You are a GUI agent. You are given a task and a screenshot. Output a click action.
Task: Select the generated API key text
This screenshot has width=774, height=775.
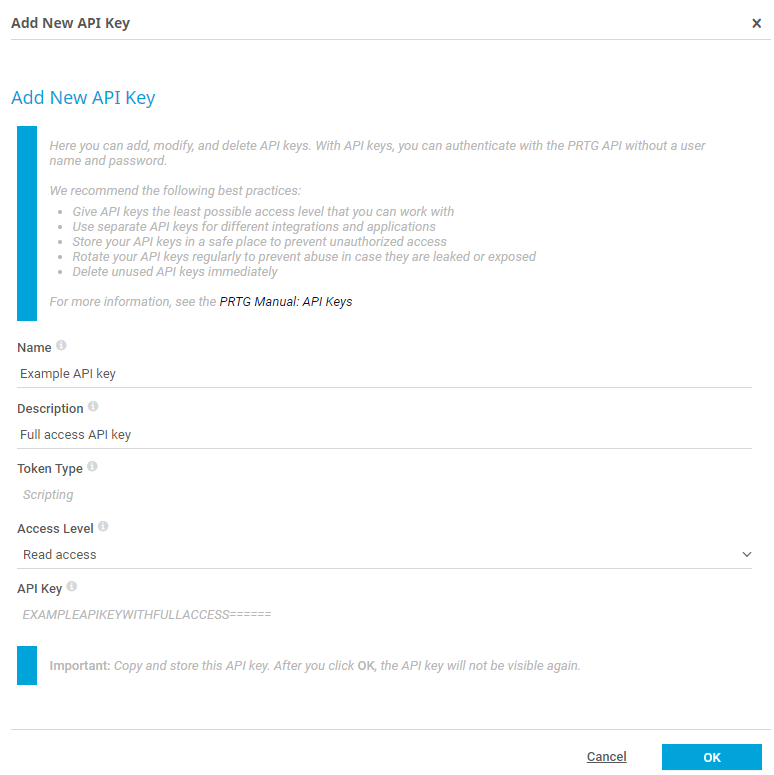[x=147, y=614]
